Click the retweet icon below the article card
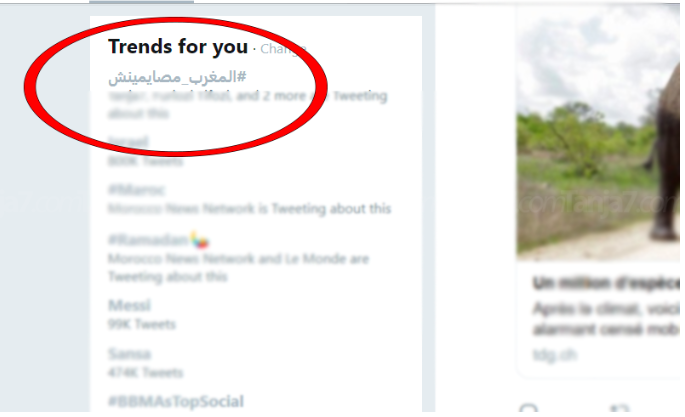 tap(620, 409)
